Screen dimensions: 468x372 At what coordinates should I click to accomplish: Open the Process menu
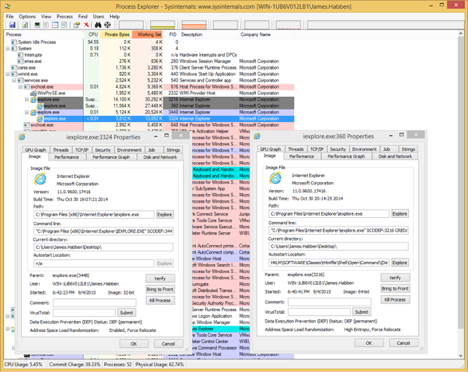65,16
